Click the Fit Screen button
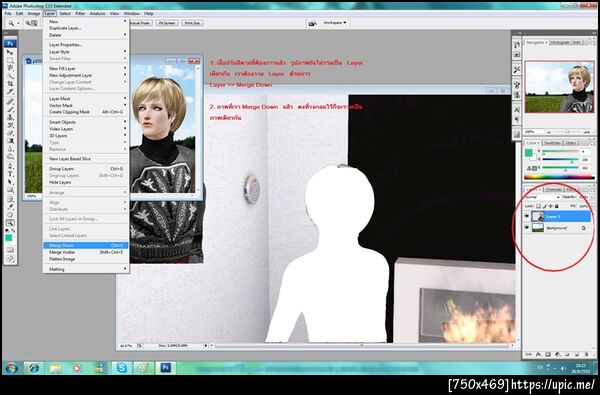 [x=167, y=23]
